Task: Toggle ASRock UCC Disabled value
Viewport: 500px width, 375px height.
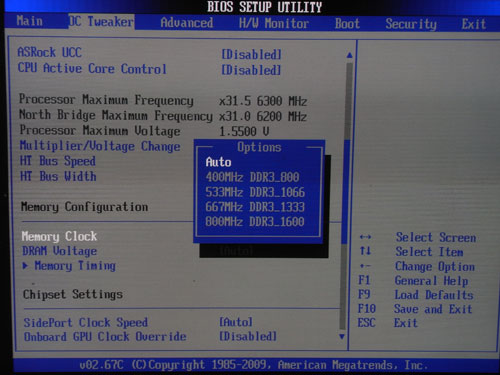Action: coord(252,54)
